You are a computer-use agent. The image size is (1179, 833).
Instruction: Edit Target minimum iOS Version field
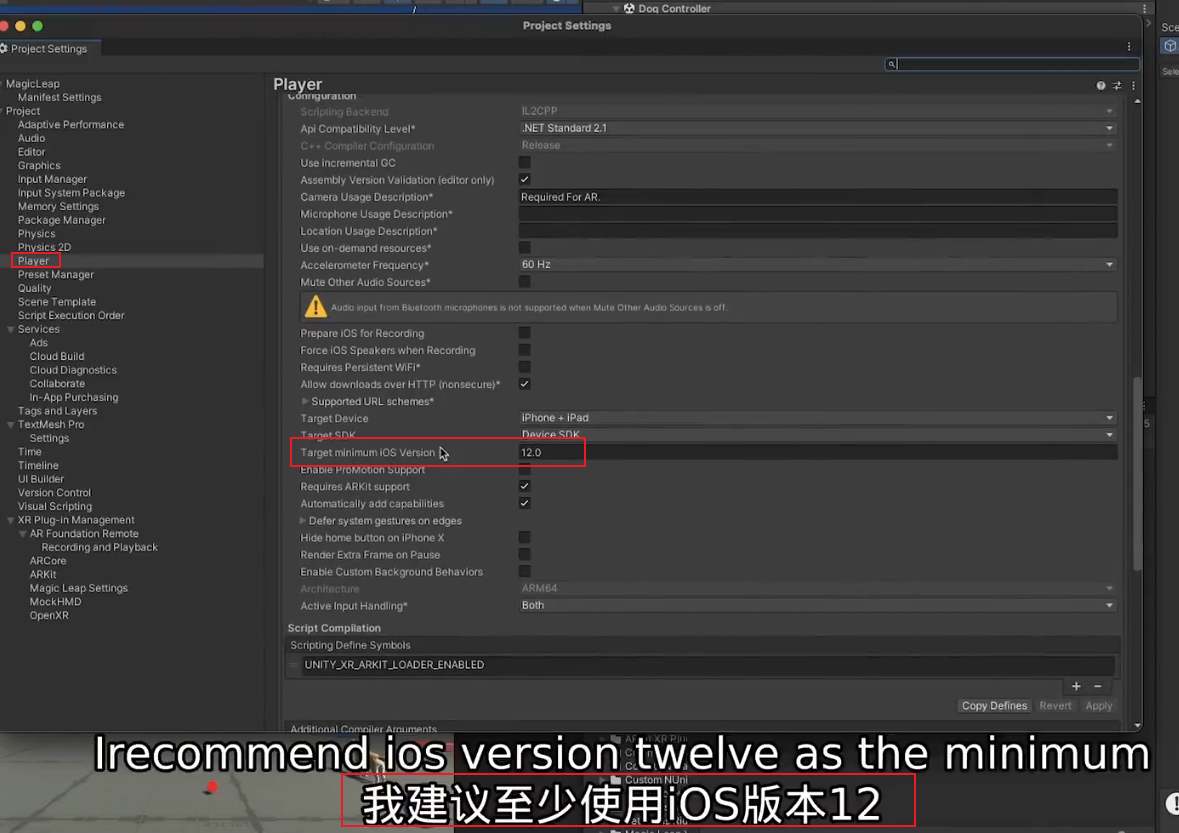(817, 453)
